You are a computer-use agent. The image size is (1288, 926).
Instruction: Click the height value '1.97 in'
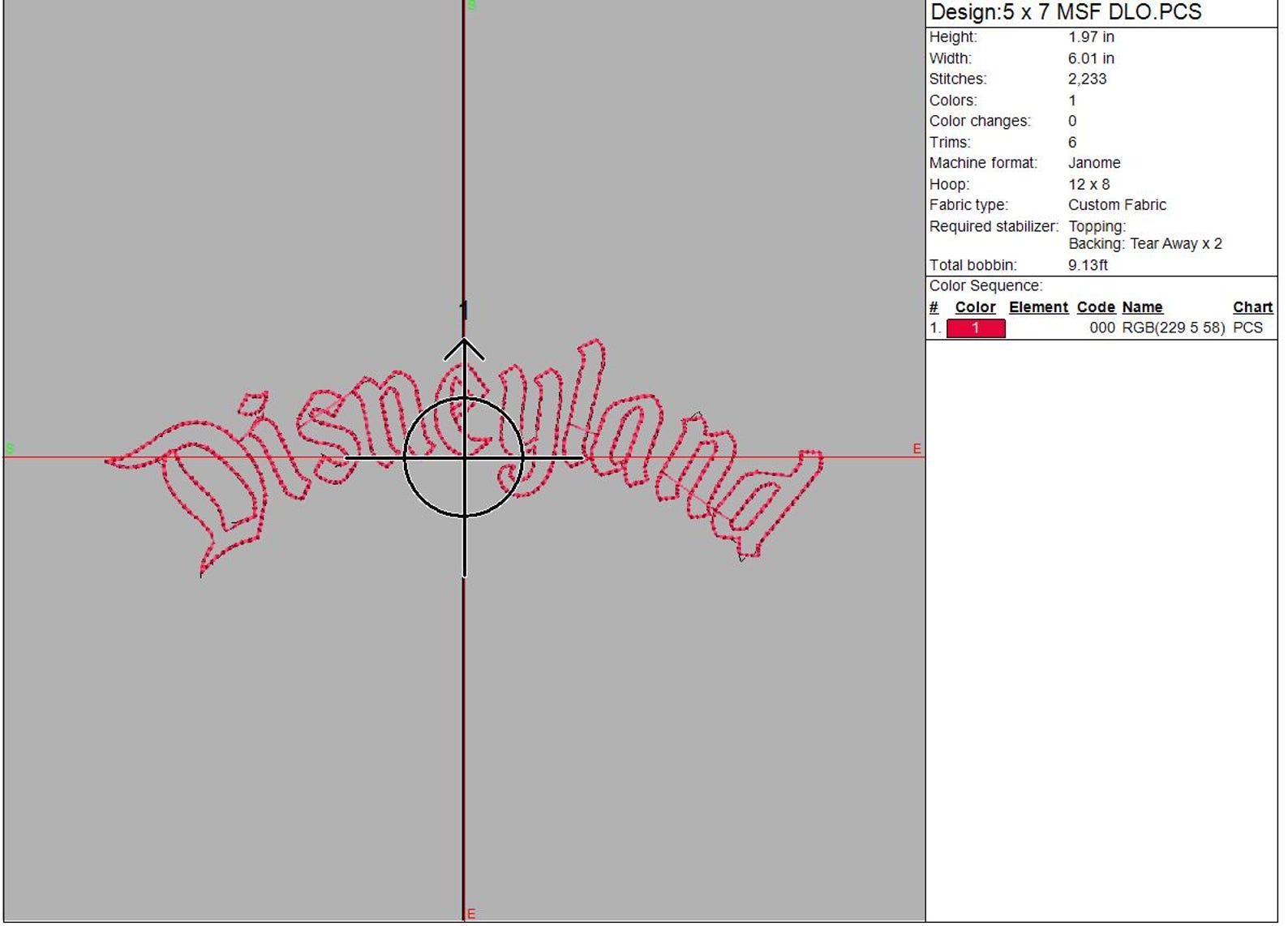coord(1091,37)
